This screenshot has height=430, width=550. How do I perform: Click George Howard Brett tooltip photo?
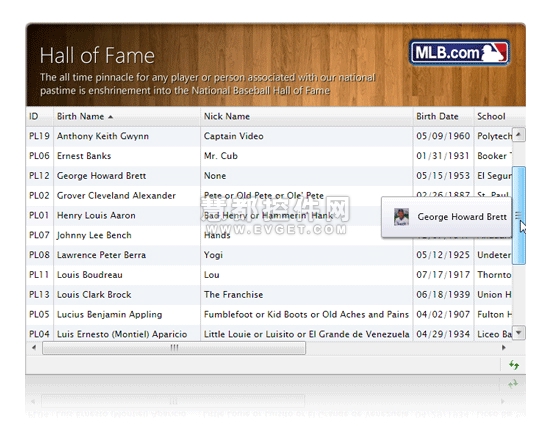coord(401,217)
